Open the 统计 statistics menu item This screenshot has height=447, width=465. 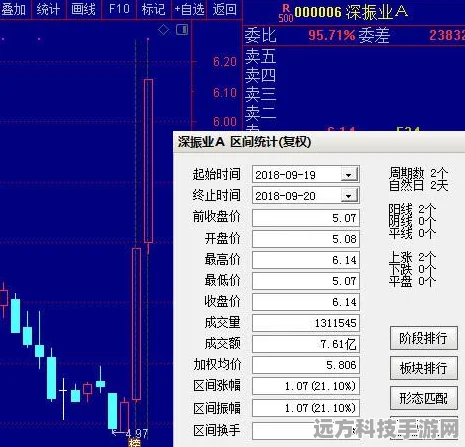point(48,9)
